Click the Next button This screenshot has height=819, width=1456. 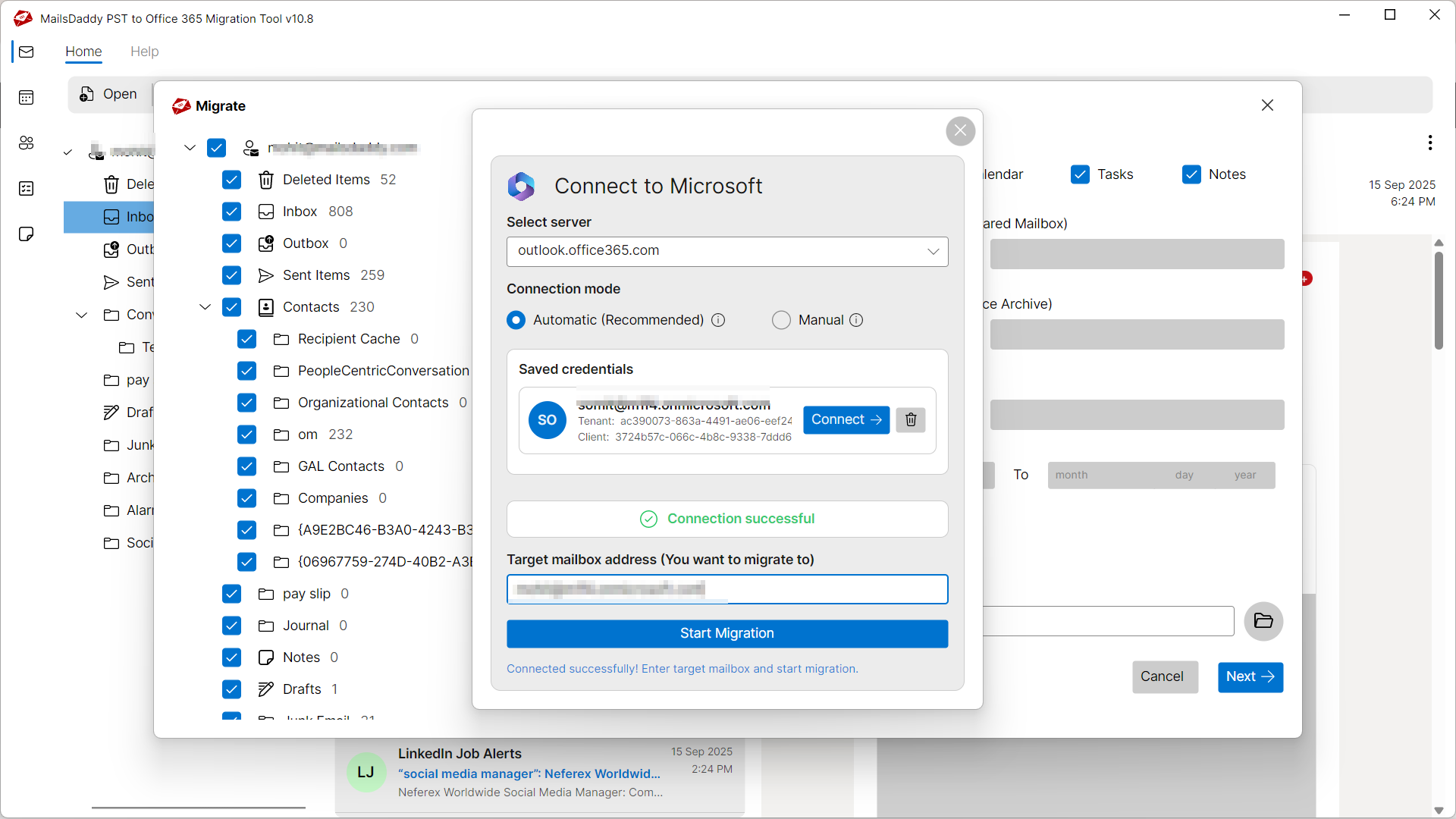pos(1250,676)
